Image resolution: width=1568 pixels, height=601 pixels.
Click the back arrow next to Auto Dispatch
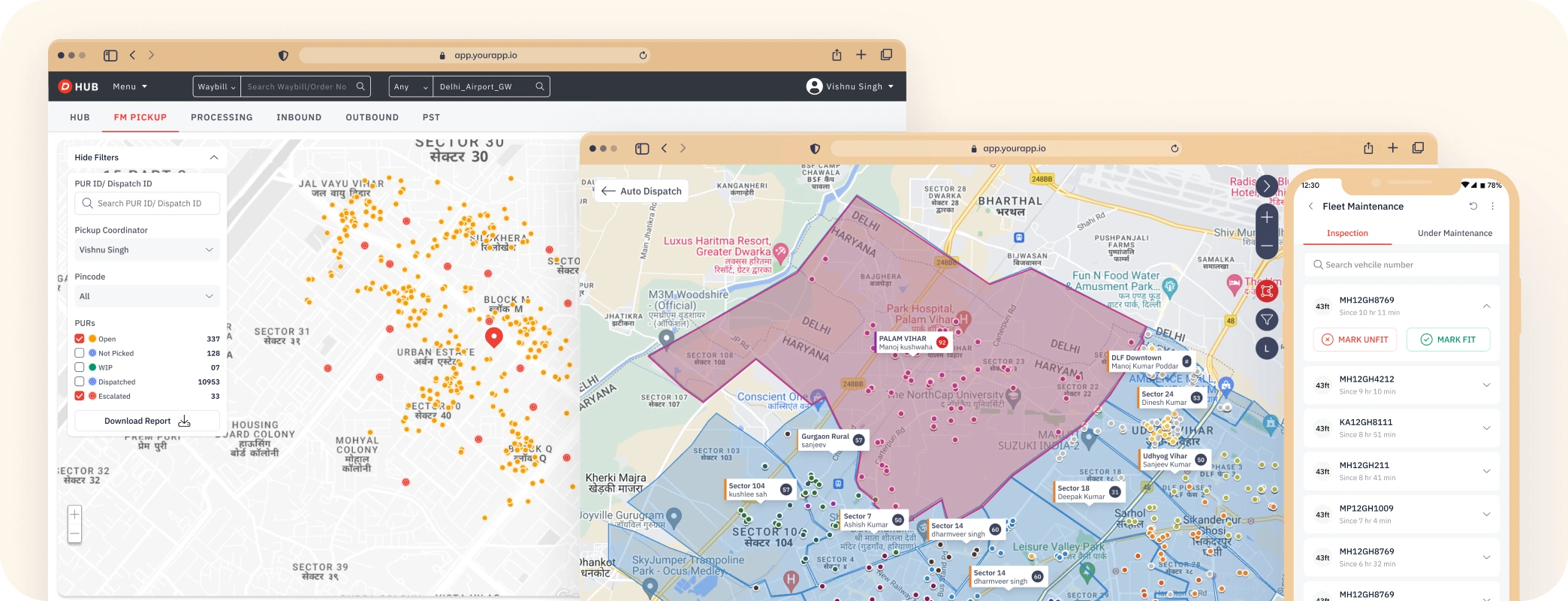(608, 191)
